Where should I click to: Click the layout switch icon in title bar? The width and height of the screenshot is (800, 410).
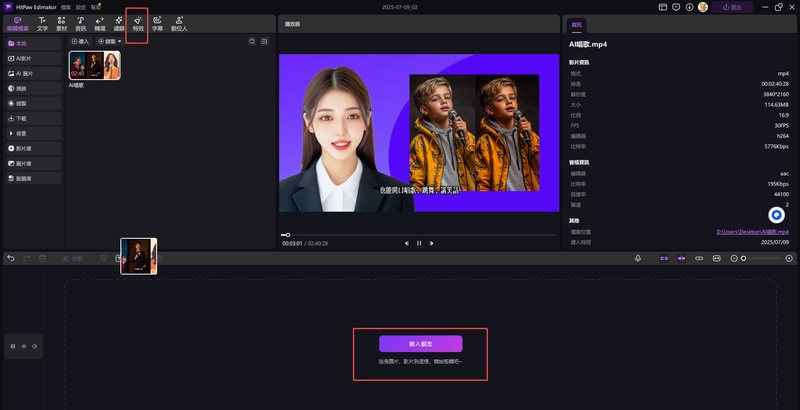663,7
